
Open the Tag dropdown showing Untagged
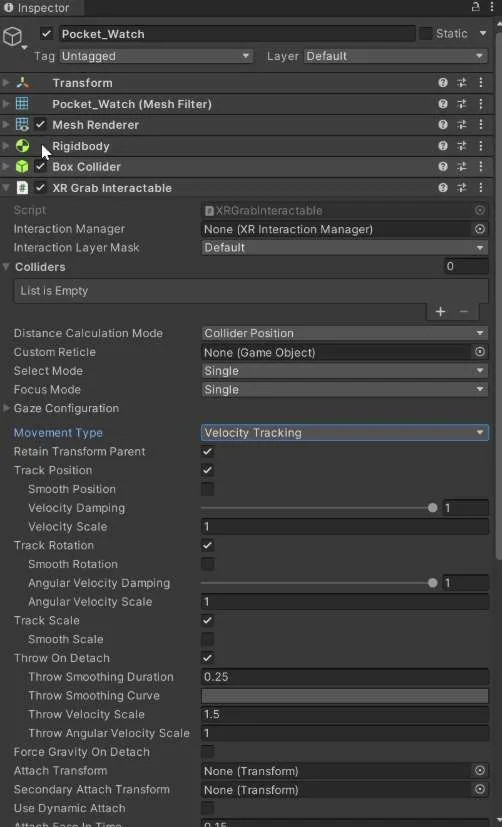click(x=156, y=56)
